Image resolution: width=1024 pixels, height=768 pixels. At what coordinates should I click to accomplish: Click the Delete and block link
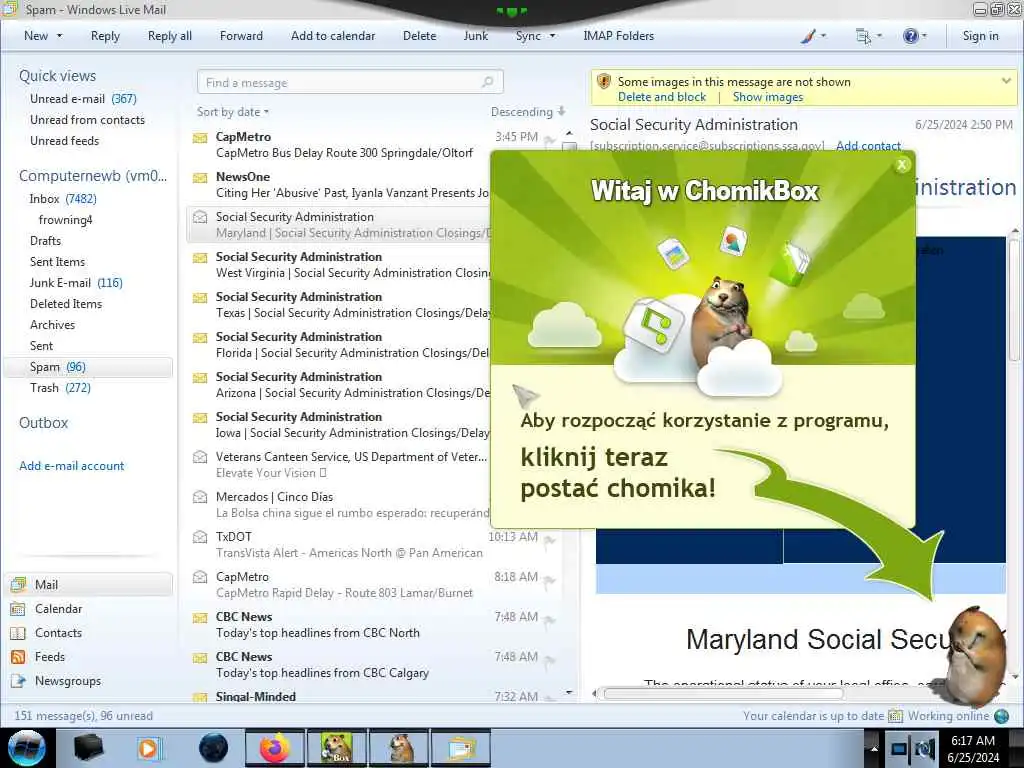662,97
